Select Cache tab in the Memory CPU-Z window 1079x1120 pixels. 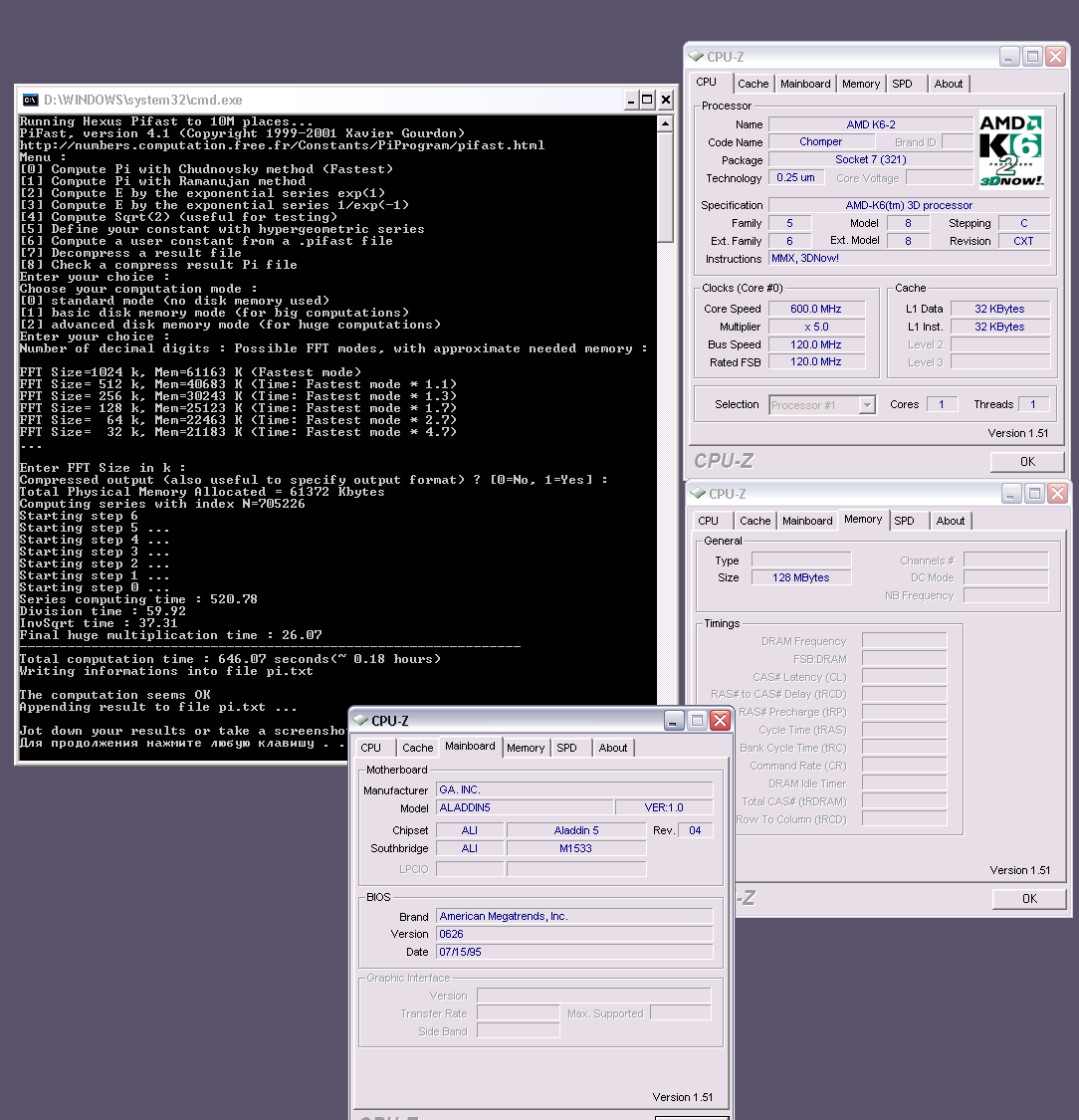[x=755, y=522]
